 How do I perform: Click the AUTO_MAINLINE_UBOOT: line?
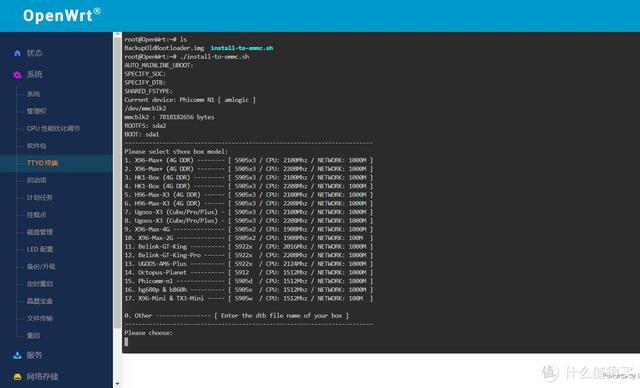pos(159,65)
